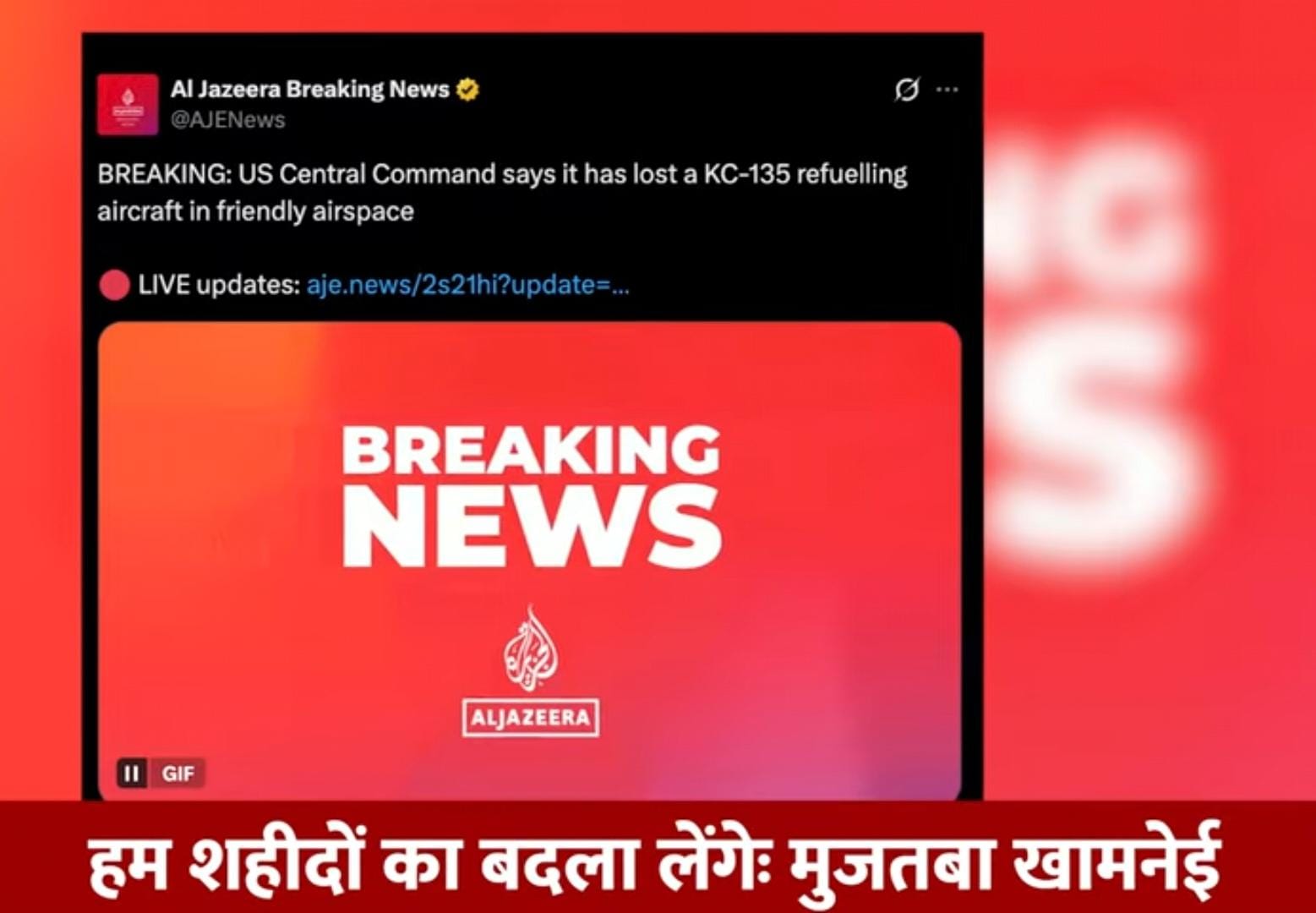Open the Breaking News GIF media preview
Screen dimensions: 1316x913
click(x=530, y=560)
